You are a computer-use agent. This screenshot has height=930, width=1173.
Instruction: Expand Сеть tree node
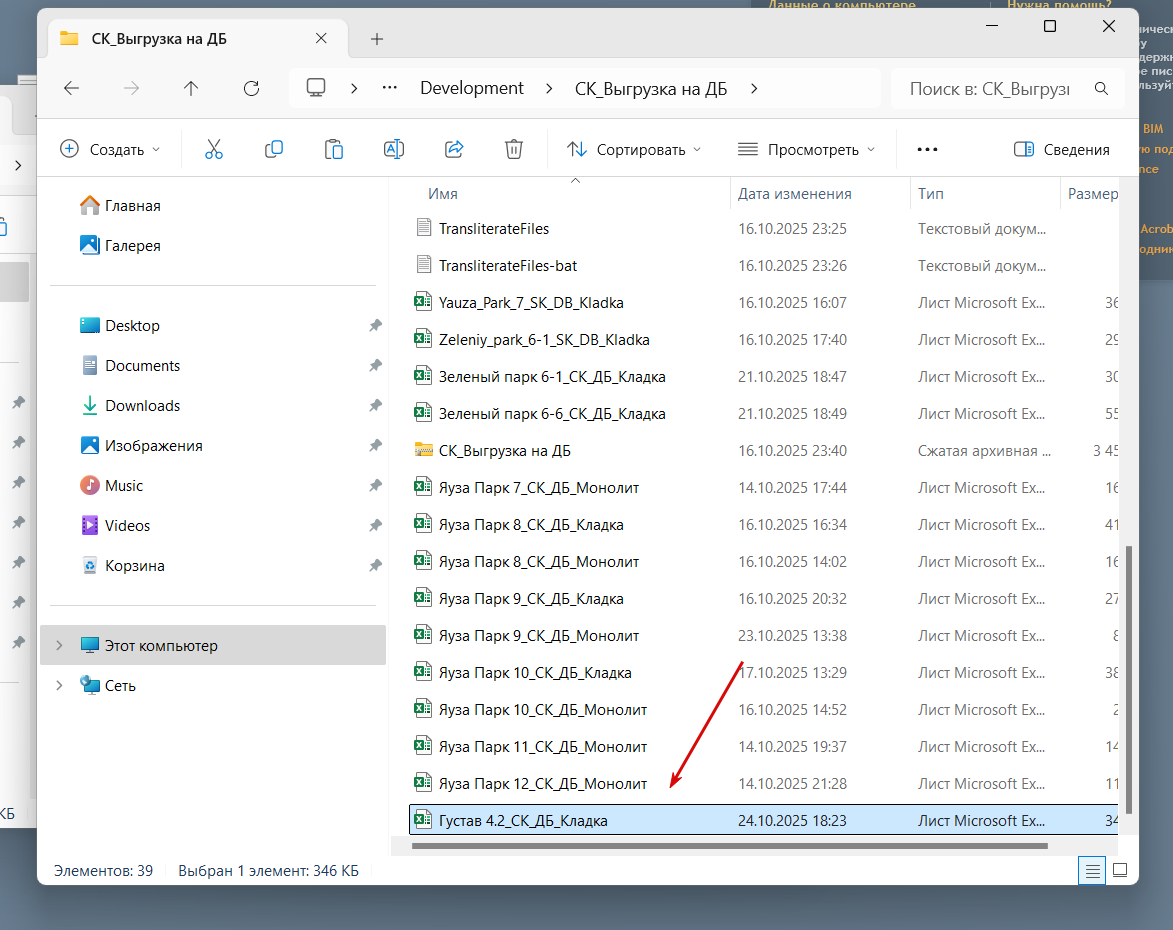coord(59,685)
